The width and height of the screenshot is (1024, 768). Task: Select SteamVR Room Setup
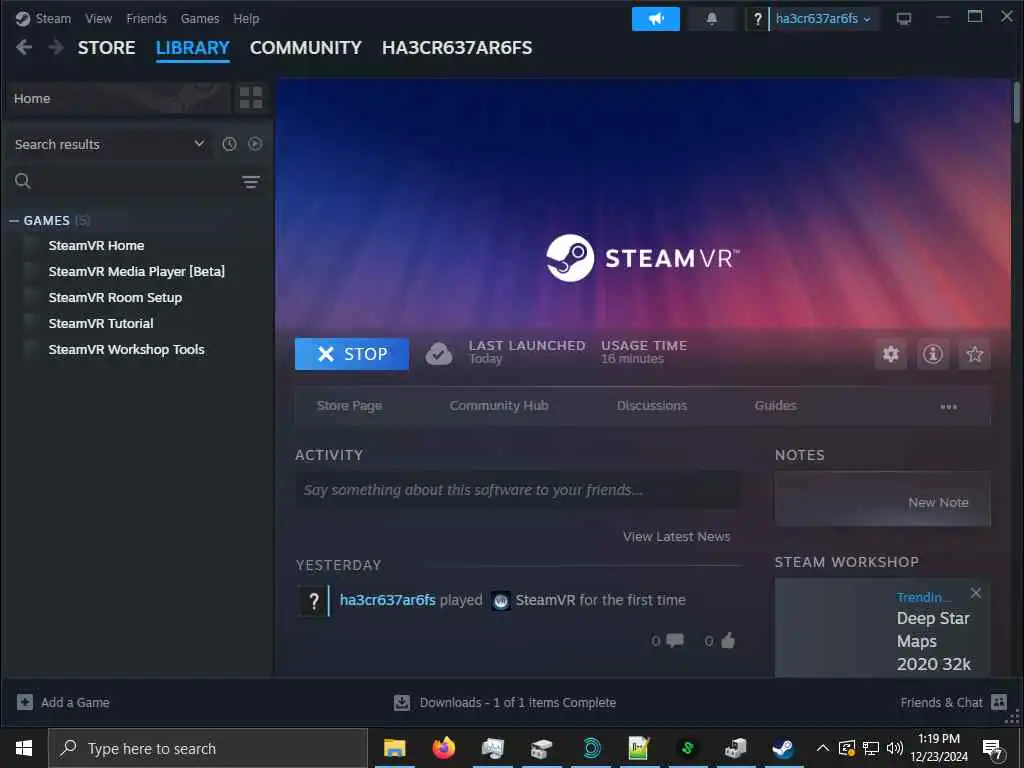click(x=115, y=297)
